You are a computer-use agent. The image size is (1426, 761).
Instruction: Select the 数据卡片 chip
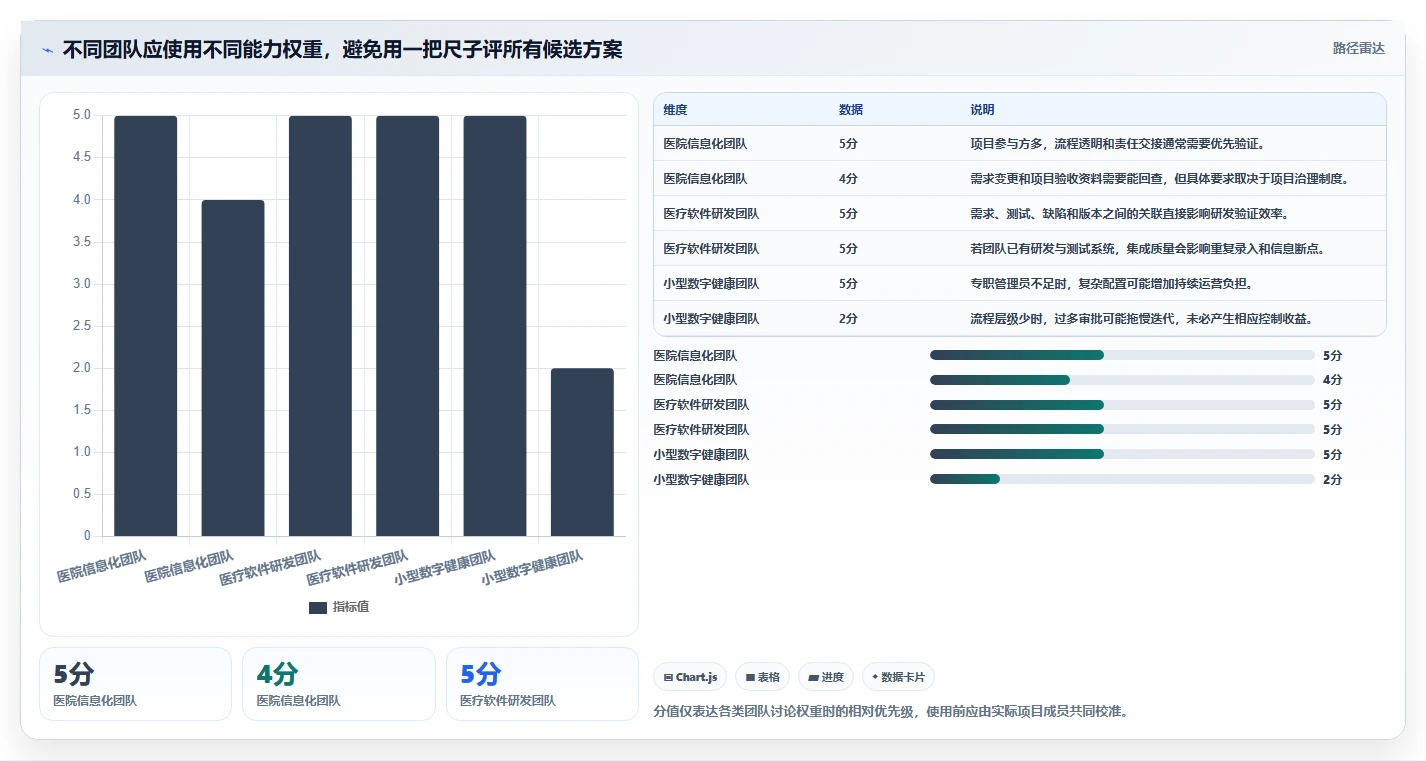[898, 677]
